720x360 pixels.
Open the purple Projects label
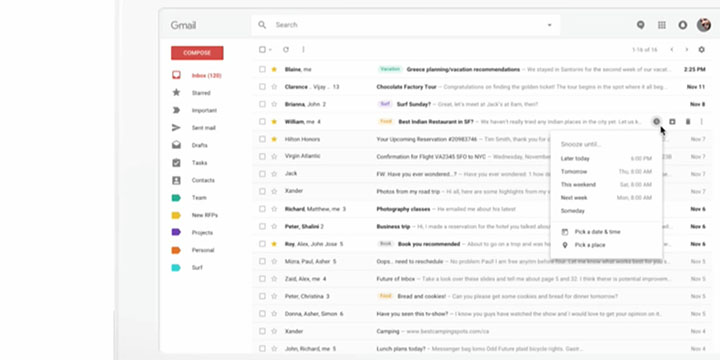coord(202,232)
